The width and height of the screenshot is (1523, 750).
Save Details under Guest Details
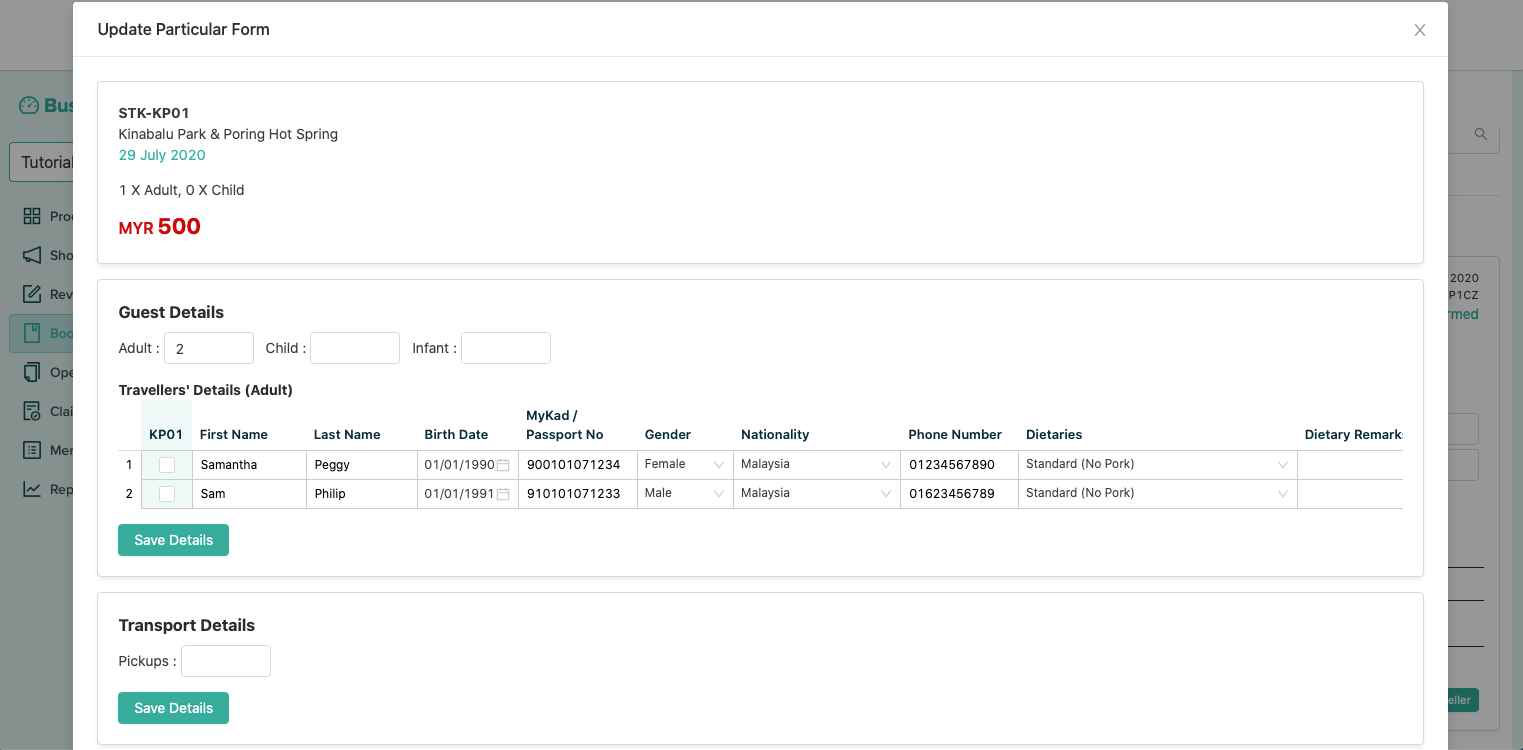[173, 540]
